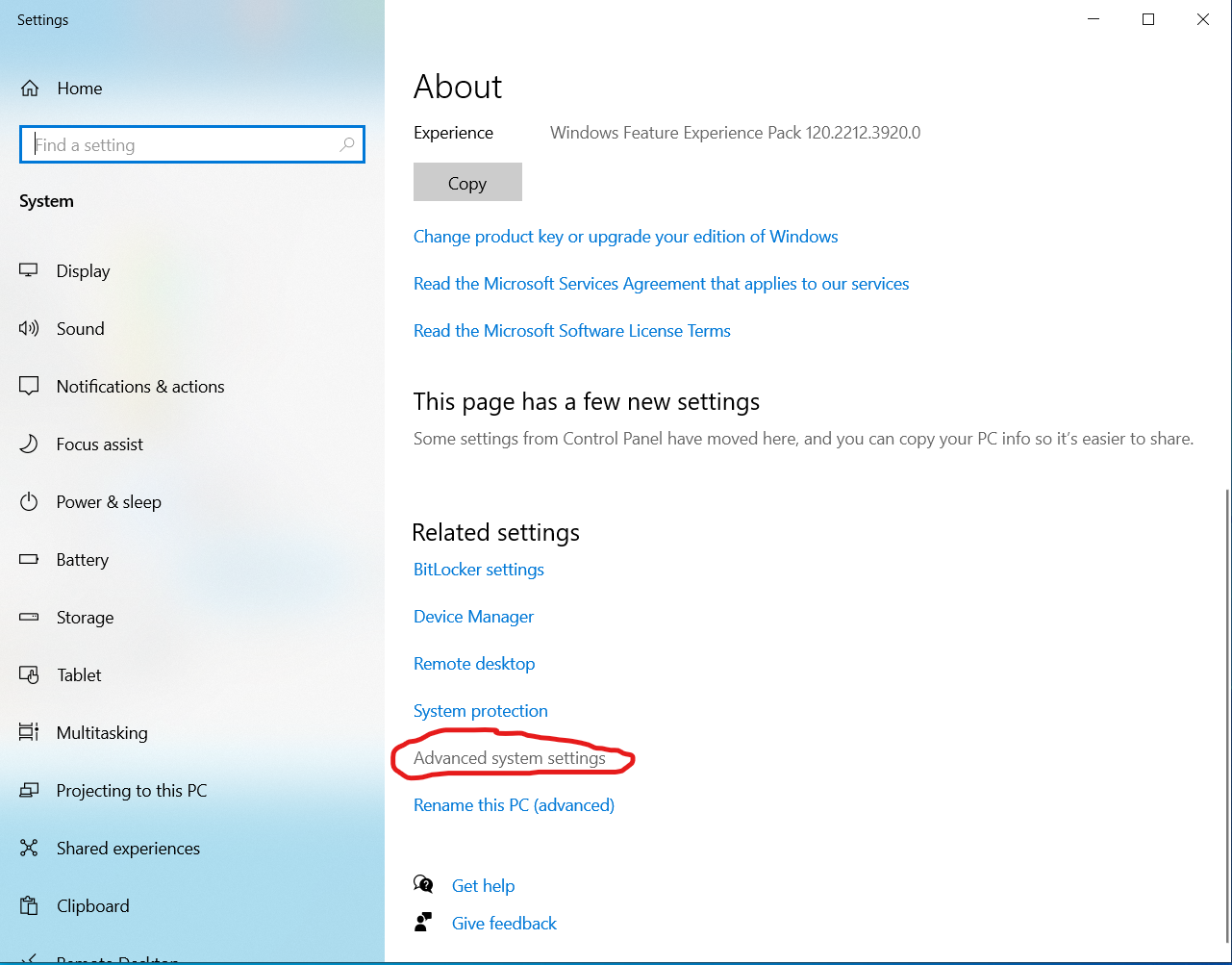Image resolution: width=1232 pixels, height=965 pixels.
Task: Click inside the Find a setting search box
Action: click(191, 144)
